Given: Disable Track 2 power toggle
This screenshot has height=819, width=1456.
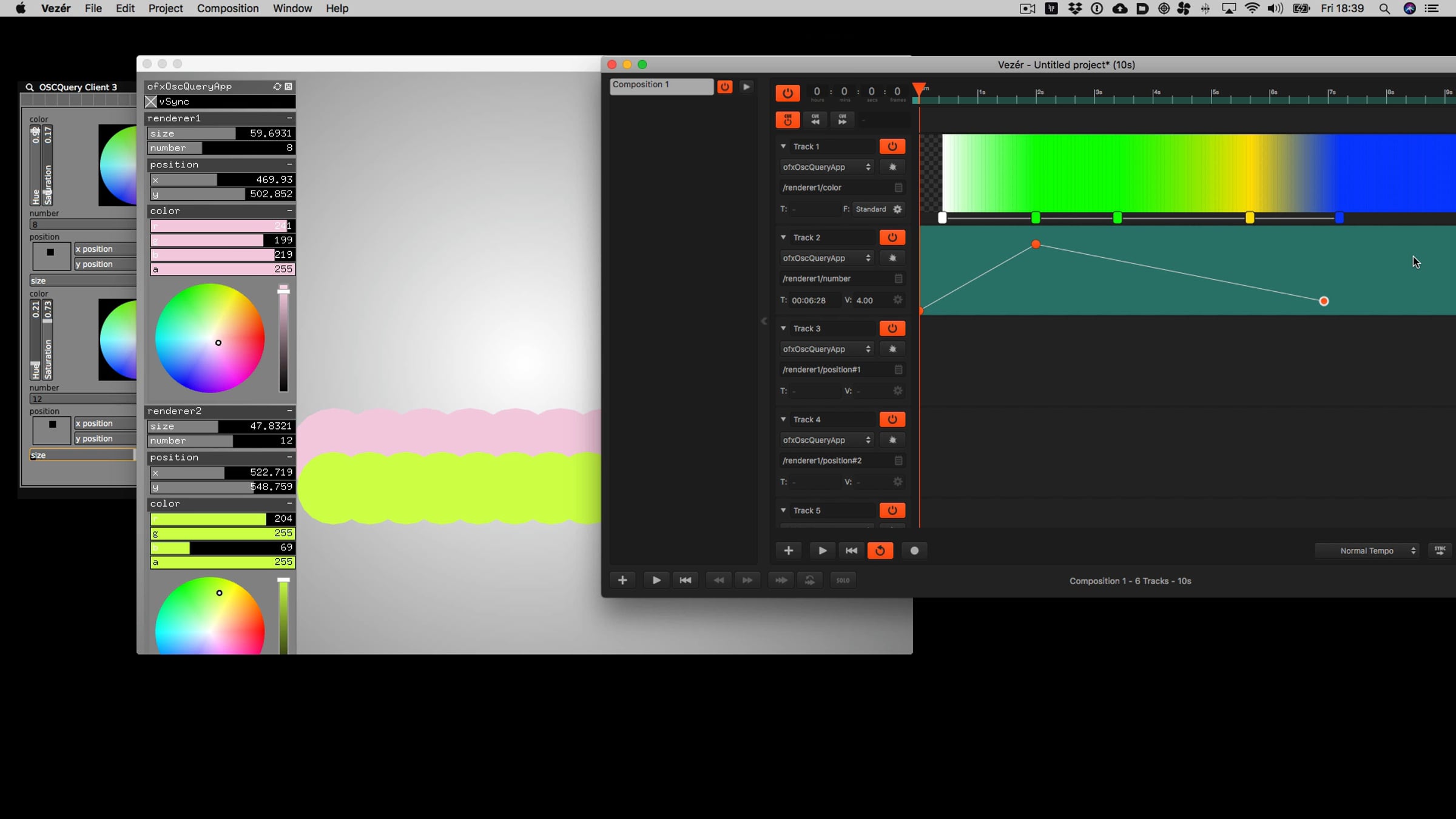Looking at the screenshot, I should point(892,237).
